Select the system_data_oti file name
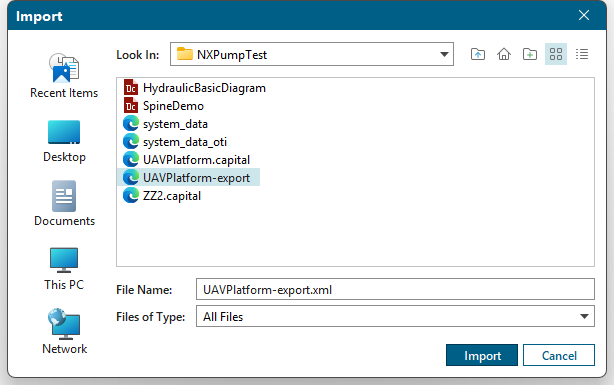The image size is (614, 385). coord(185,142)
